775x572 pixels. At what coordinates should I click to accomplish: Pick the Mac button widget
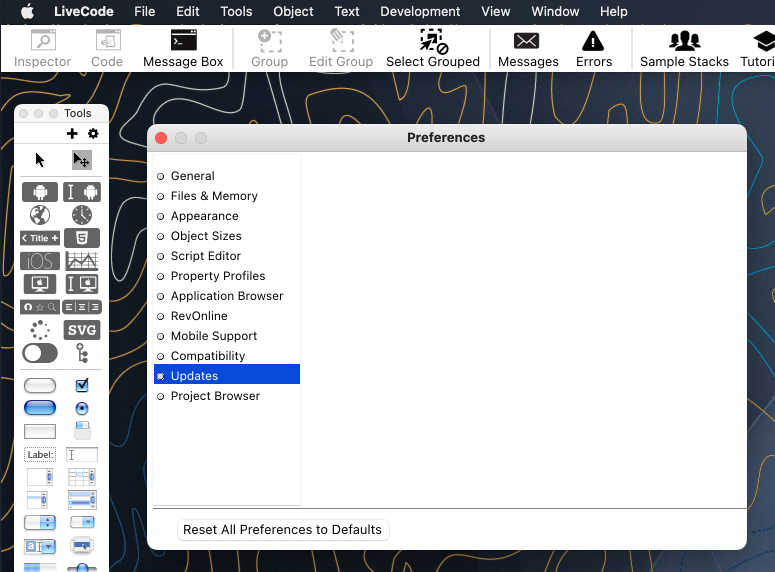(40, 284)
